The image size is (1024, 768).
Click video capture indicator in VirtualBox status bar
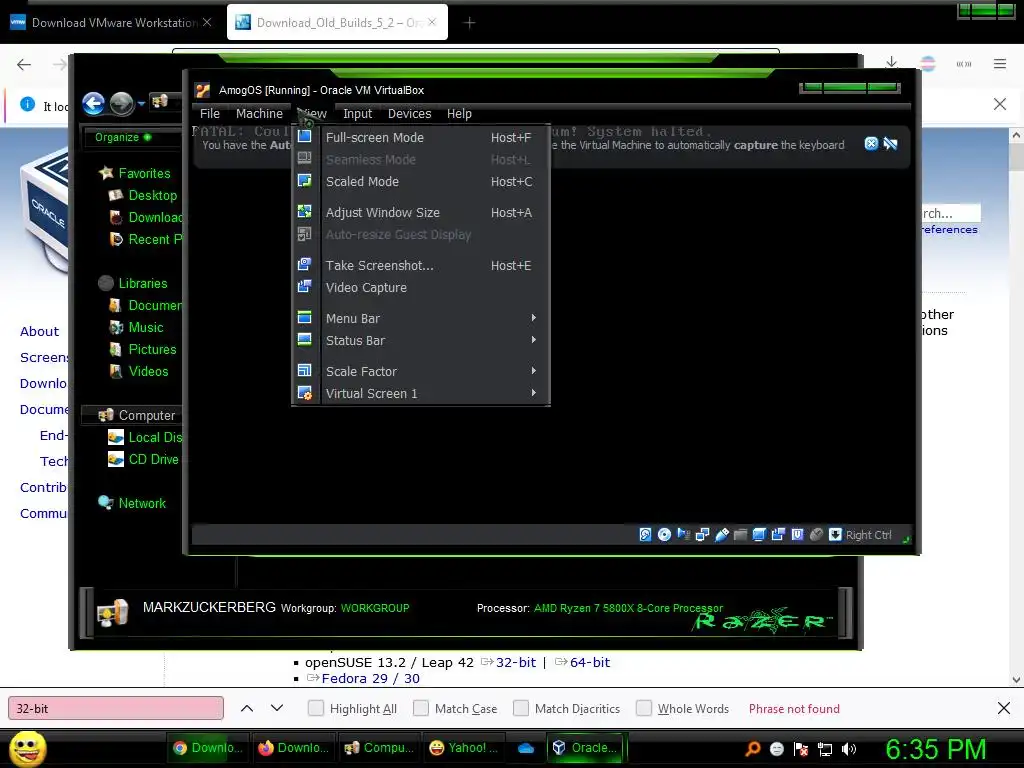point(778,535)
